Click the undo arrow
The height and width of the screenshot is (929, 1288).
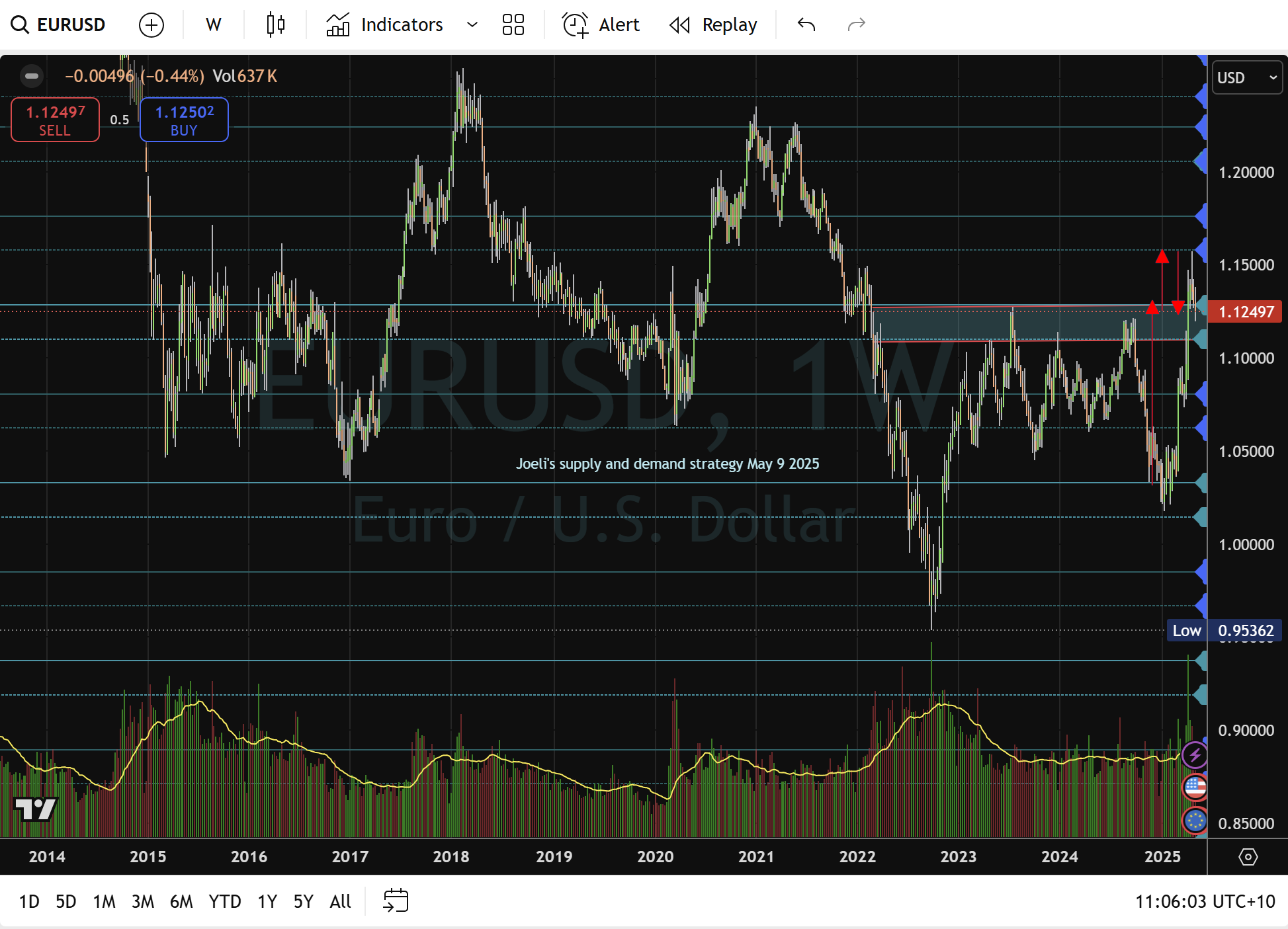[x=806, y=25]
